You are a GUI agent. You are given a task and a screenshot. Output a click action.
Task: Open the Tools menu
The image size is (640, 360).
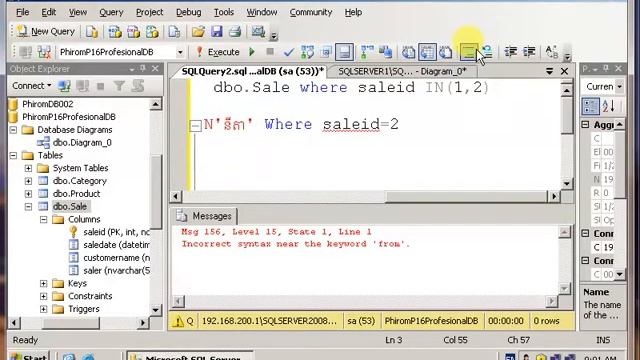point(224,12)
